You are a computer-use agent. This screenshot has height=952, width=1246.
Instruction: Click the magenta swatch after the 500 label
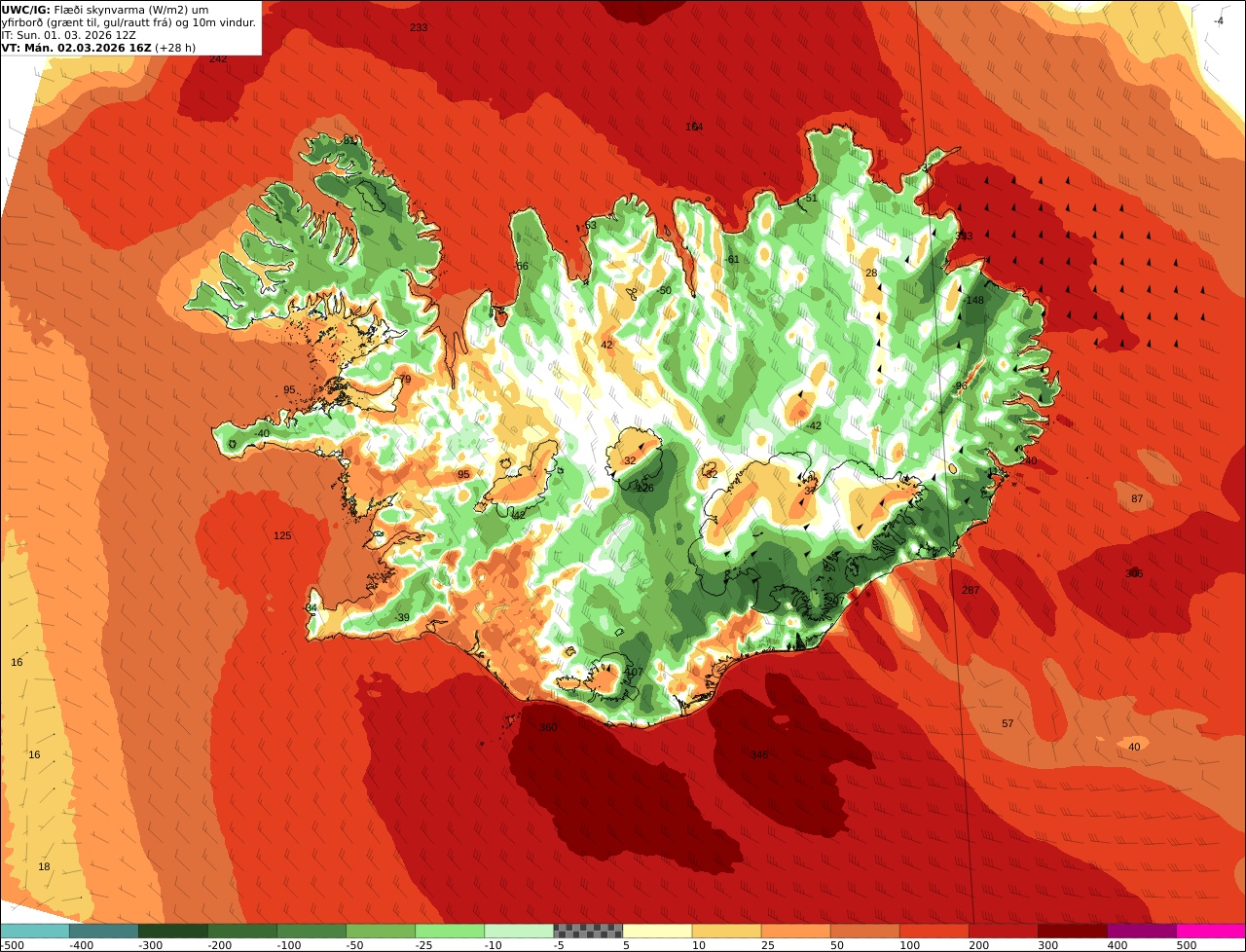point(1210,930)
